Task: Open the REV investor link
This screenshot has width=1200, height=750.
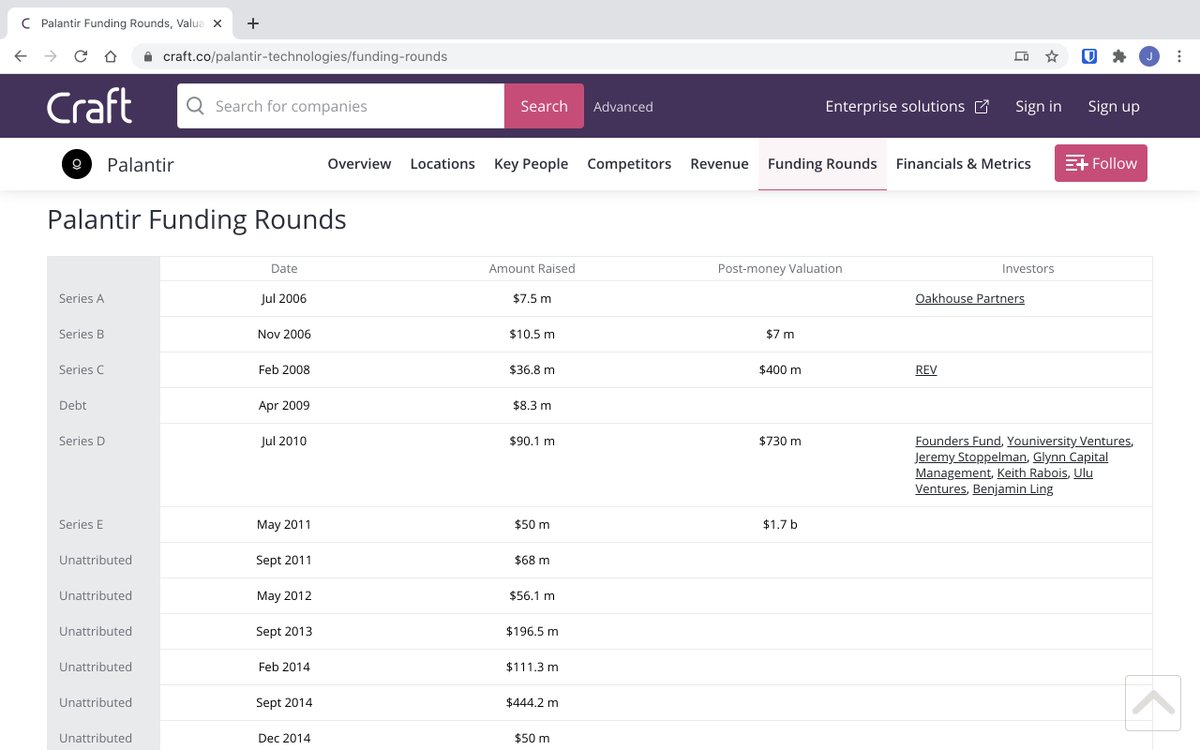Action: tap(926, 370)
